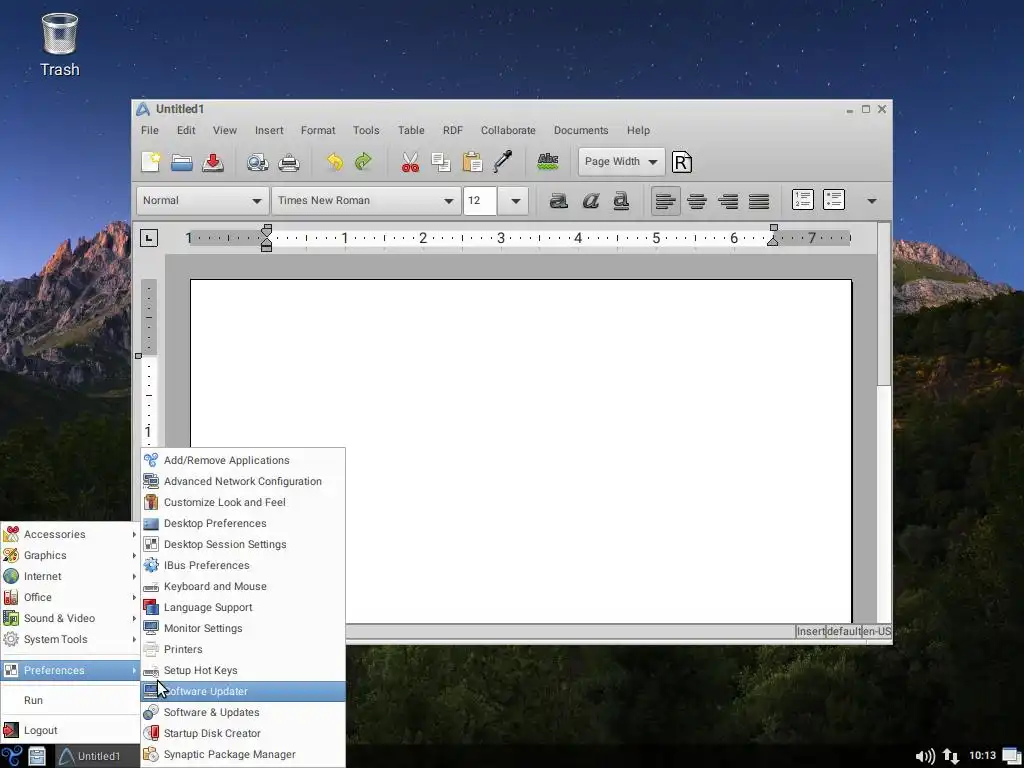Toggle numbered list formatting
Image resolution: width=1024 pixels, height=768 pixels.
coord(803,200)
